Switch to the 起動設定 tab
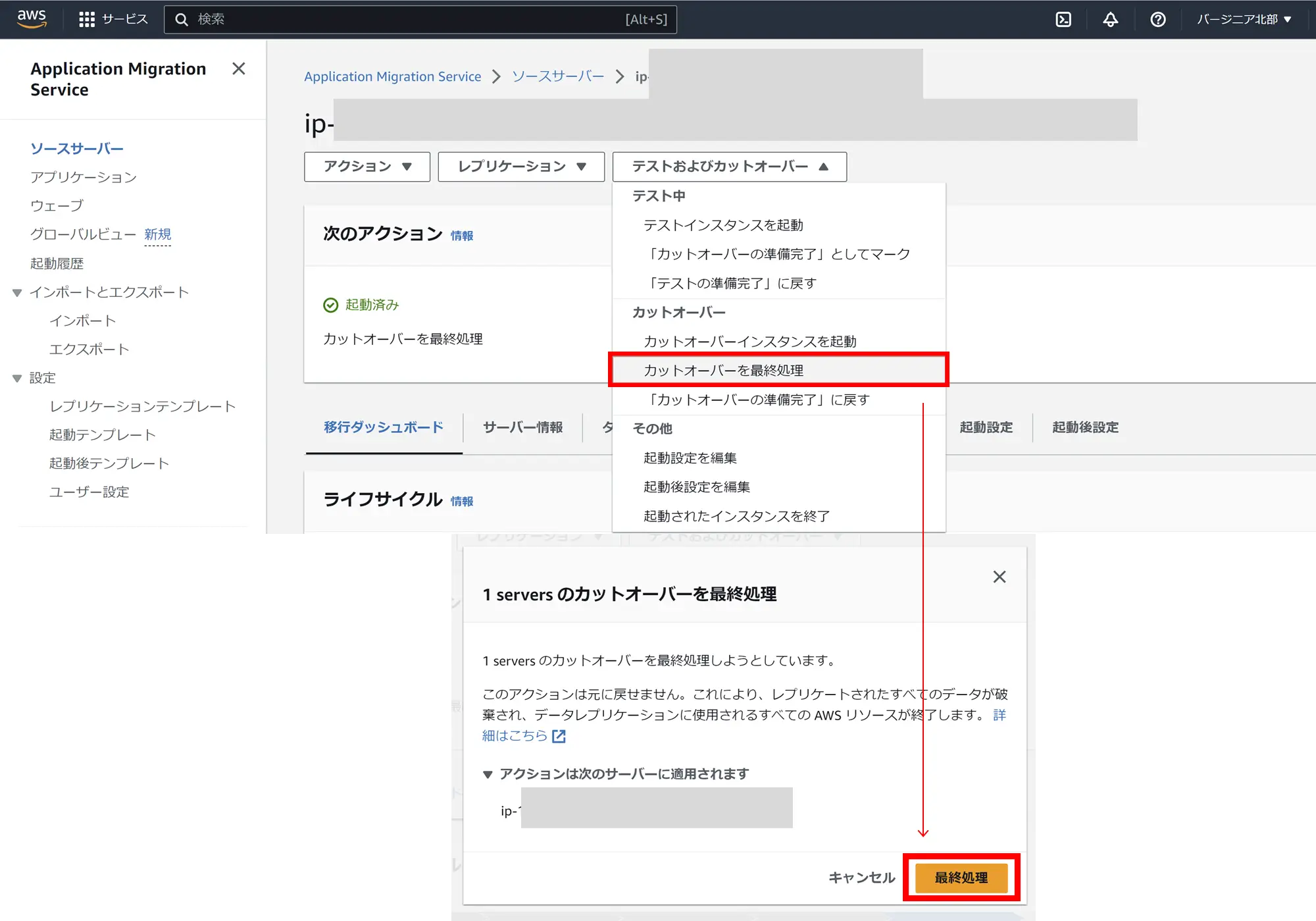This screenshot has width=1316, height=921. [986, 427]
